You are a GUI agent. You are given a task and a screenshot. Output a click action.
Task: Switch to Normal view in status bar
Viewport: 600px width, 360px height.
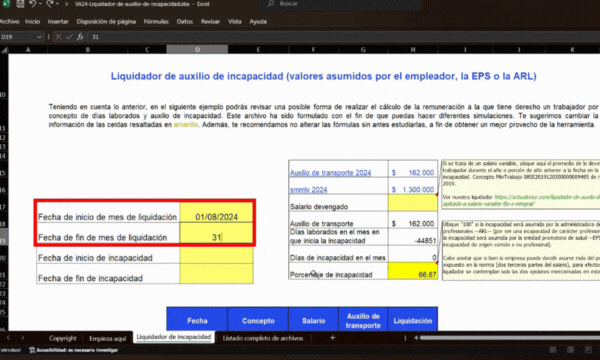pos(553,350)
